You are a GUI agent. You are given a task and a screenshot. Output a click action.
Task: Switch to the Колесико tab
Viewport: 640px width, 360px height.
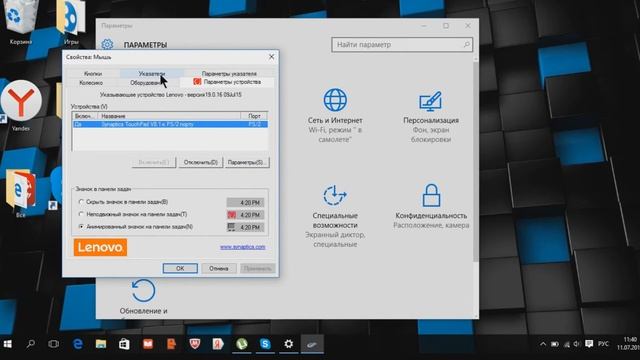[x=91, y=82]
